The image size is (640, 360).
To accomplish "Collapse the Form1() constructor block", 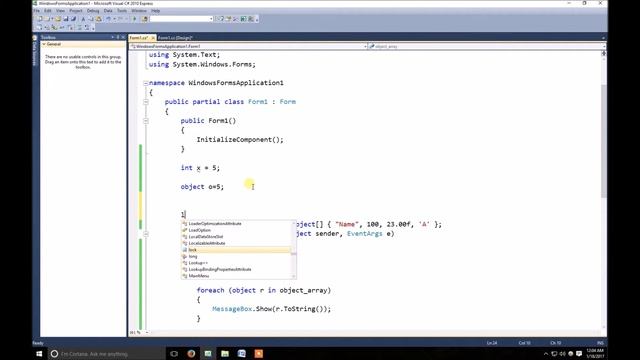I will (146, 121).
